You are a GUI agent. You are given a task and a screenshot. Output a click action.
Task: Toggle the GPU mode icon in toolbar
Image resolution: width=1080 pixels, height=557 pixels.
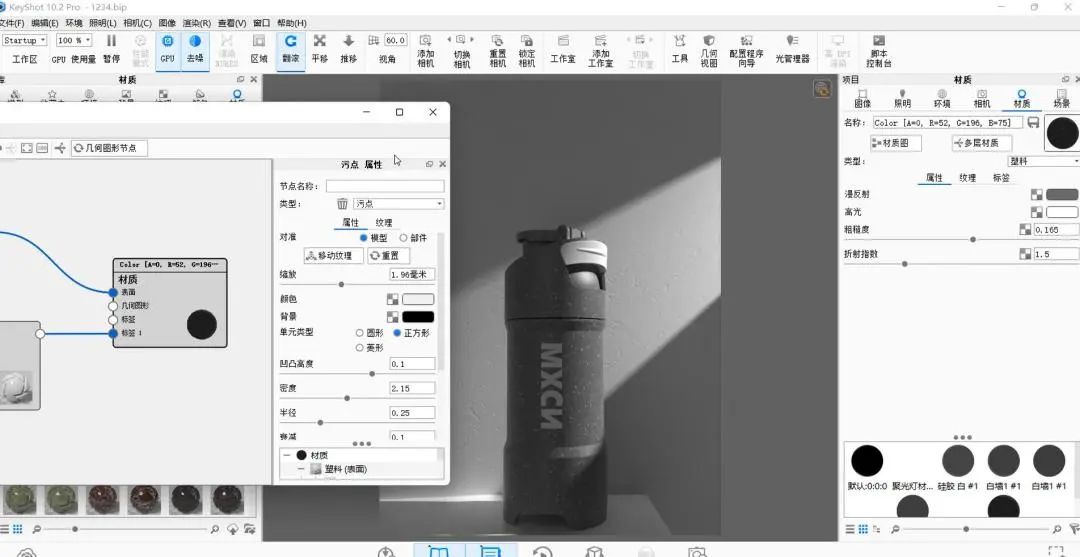167,41
